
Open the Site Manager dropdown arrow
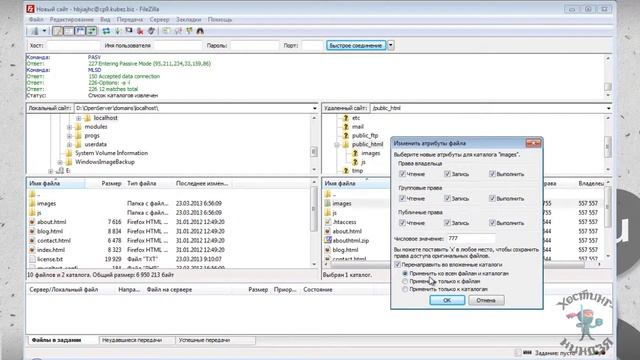tap(44, 31)
